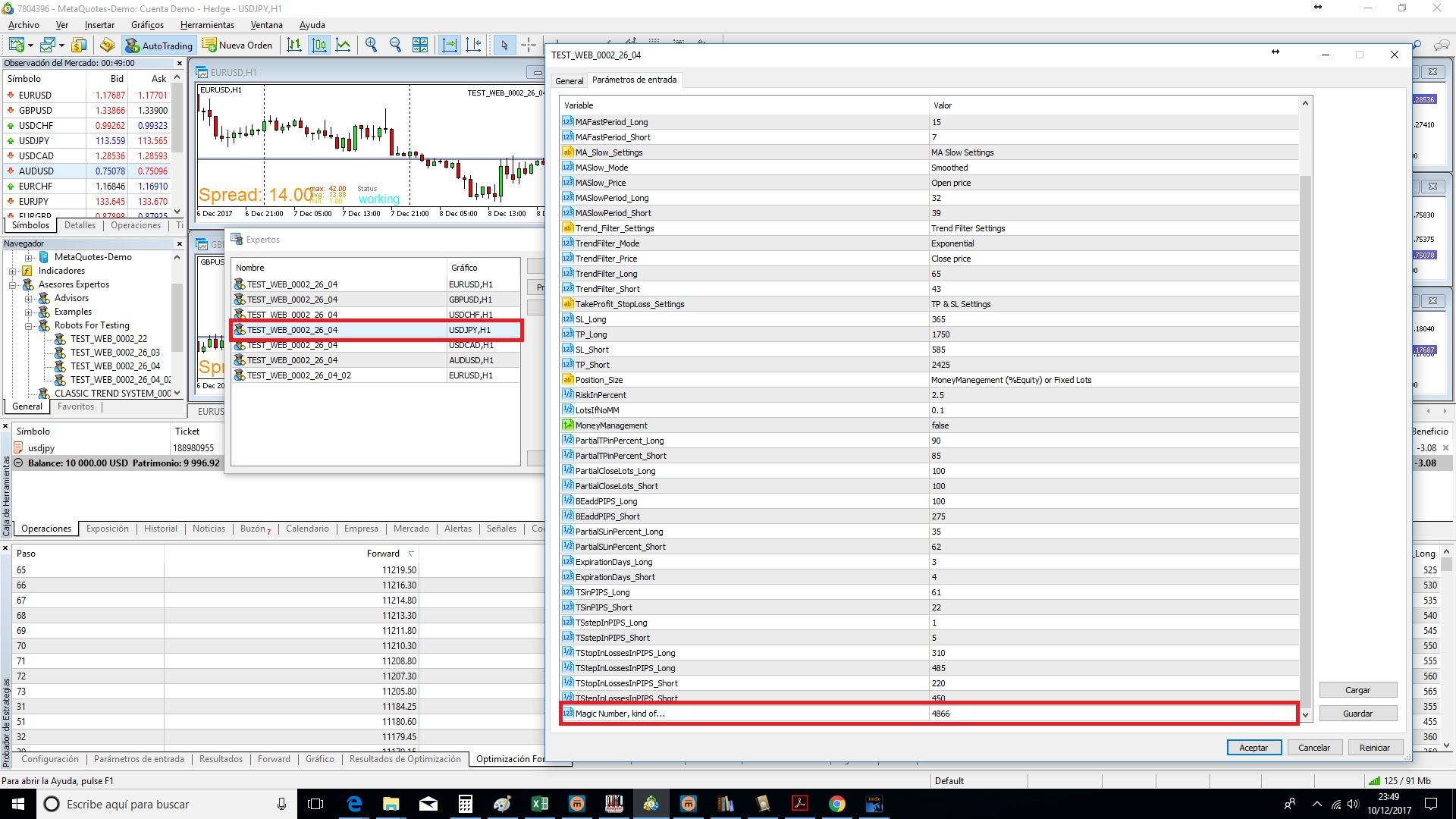Click the Magic Number value field 4866
The image size is (1456, 819).
point(1113,714)
